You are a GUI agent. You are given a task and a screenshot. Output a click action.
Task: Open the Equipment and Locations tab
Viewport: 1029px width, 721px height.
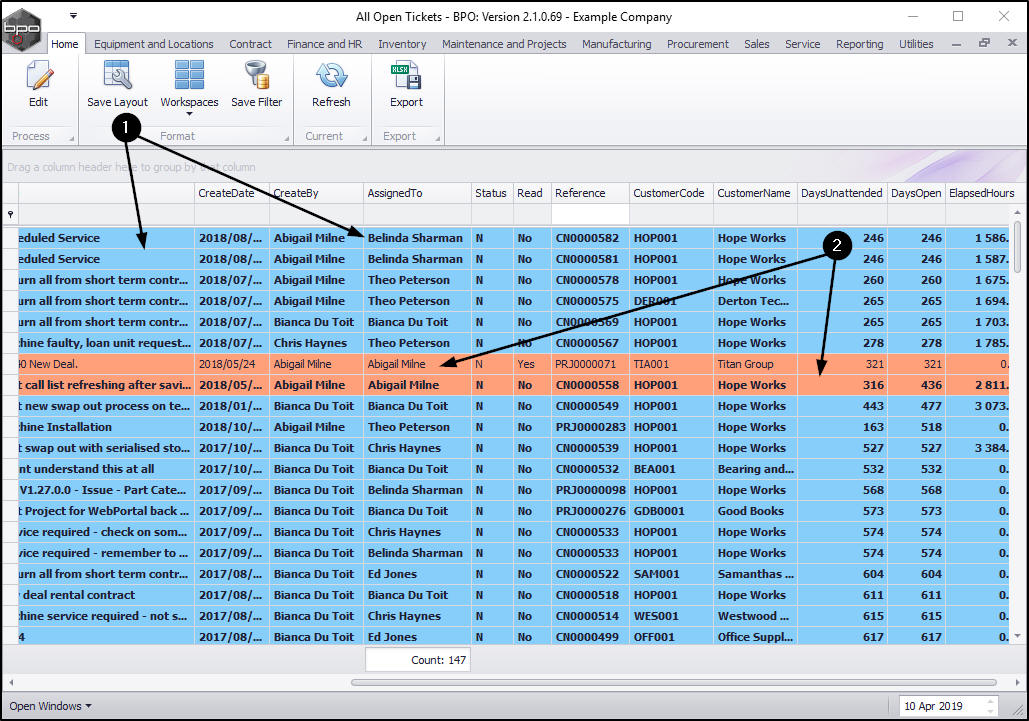click(154, 44)
